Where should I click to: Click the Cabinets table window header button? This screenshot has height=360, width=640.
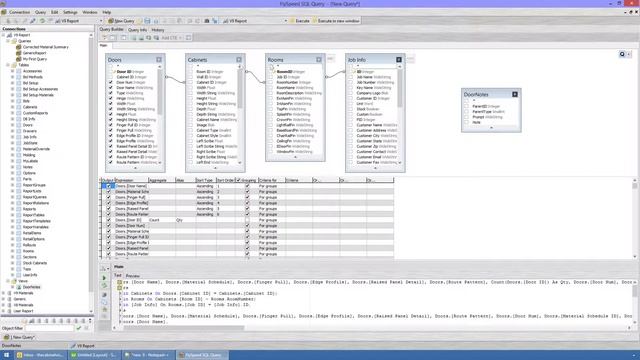[239, 60]
